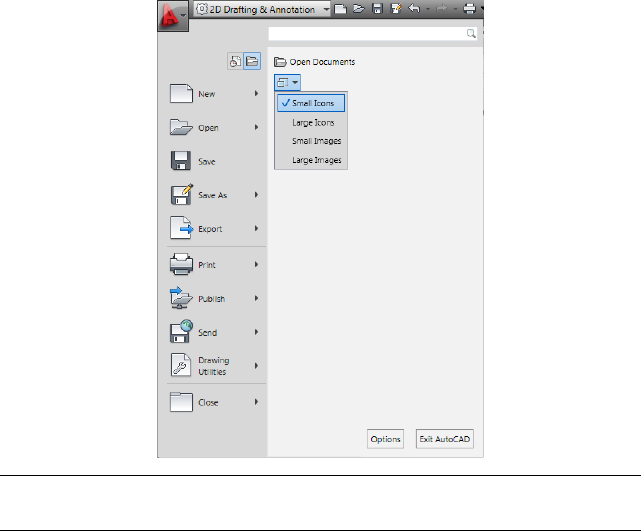Expand the Export submenu arrow

[x=256, y=229]
